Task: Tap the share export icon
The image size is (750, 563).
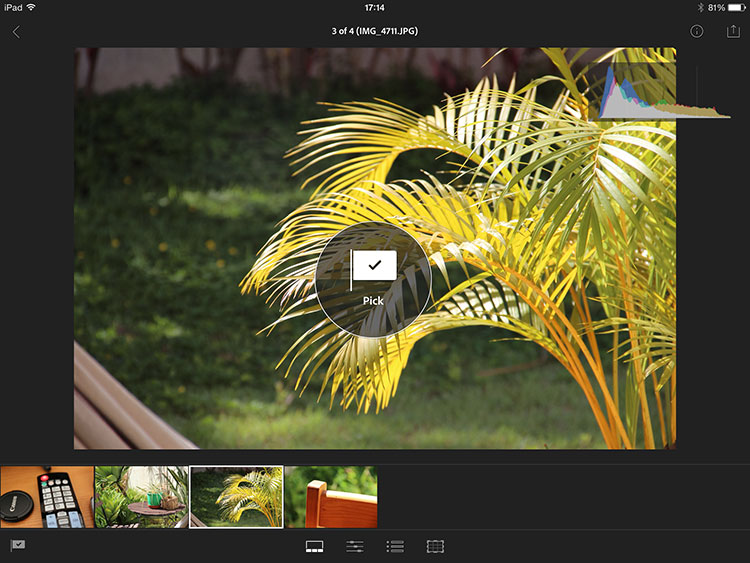Action: [x=733, y=32]
